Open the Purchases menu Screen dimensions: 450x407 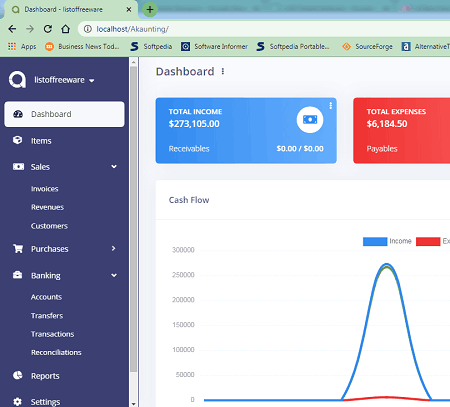(50, 249)
